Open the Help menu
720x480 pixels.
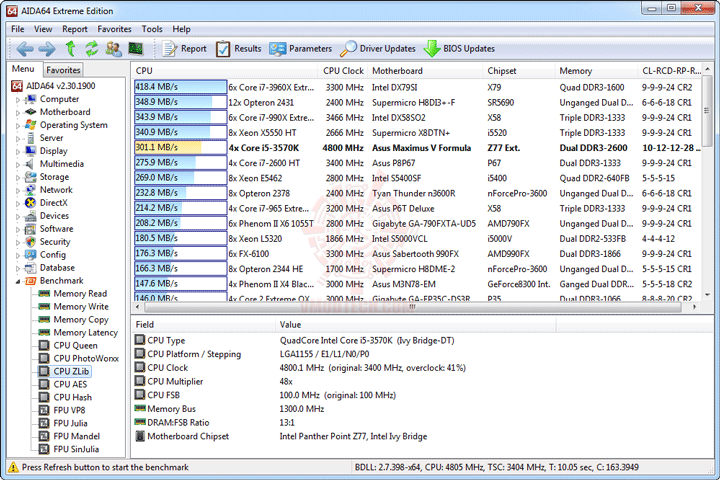[181, 29]
